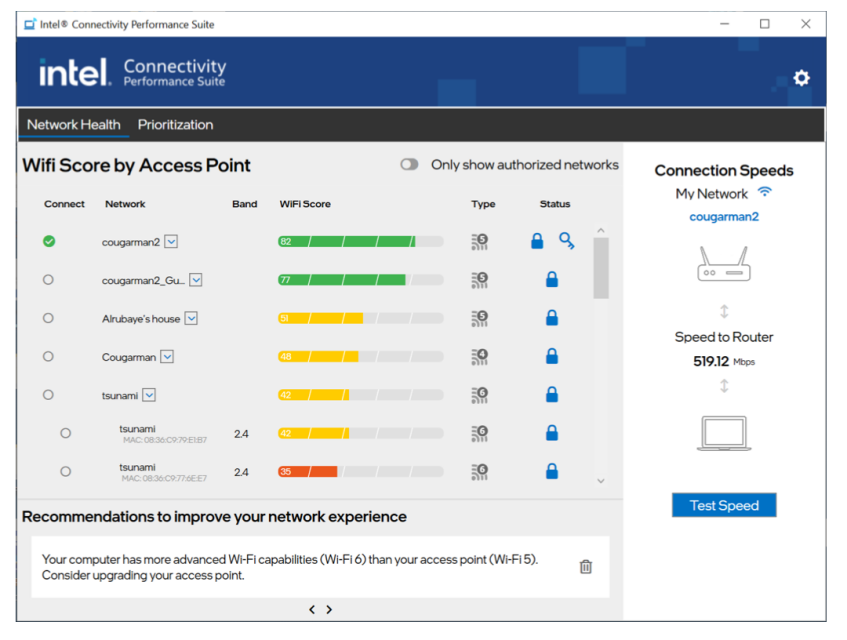Click the lock icon for Alrubaye's house
847x640 pixels.
[552, 318]
